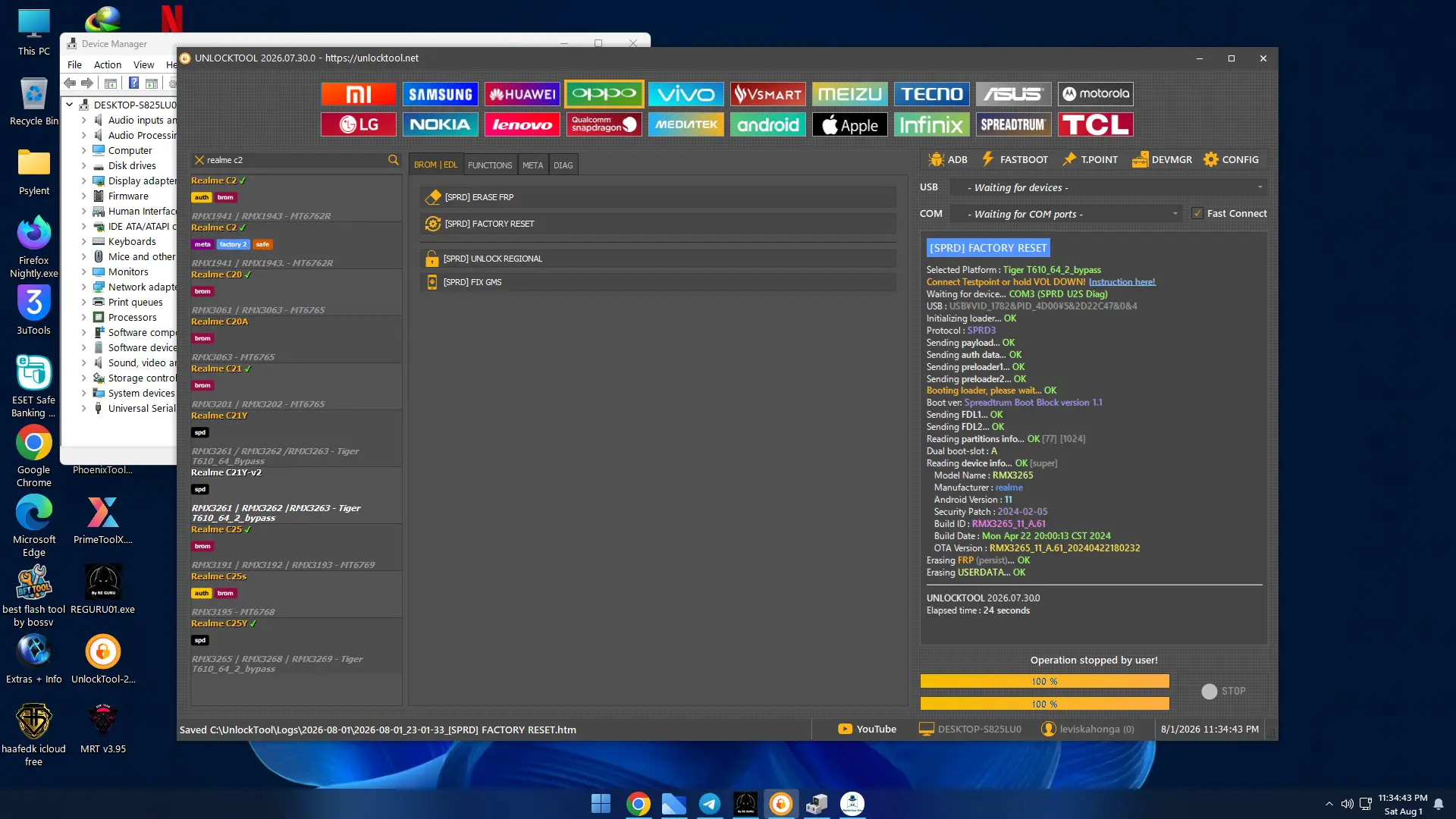Image resolution: width=1456 pixels, height=819 pixels.
Task: Select the Huawei brand logo
Action: click(x=522, y=94)
